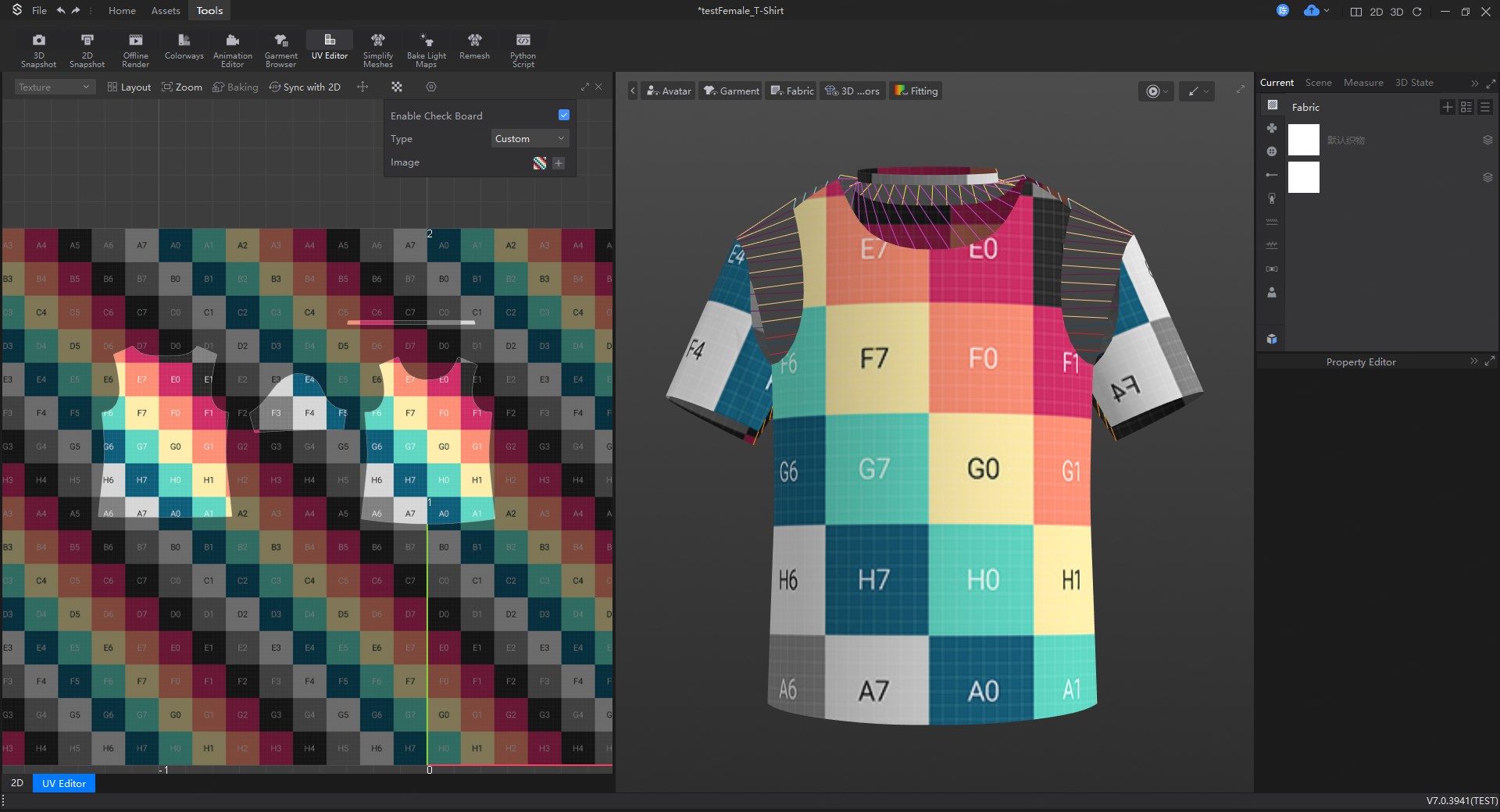Launch the Animation Editor
Image resolution: width=1500 pixels, height=812 pixels.
point(232,50)
